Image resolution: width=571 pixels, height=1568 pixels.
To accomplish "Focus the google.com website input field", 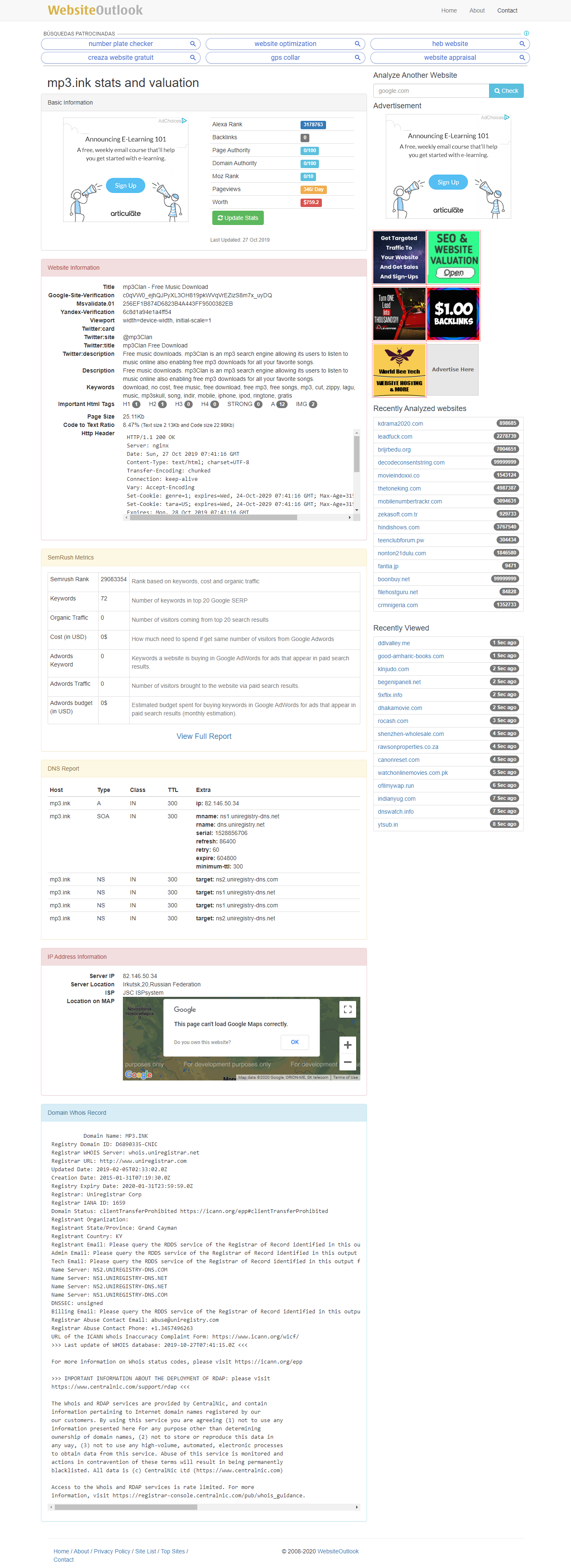I will [x=431, y=91].
